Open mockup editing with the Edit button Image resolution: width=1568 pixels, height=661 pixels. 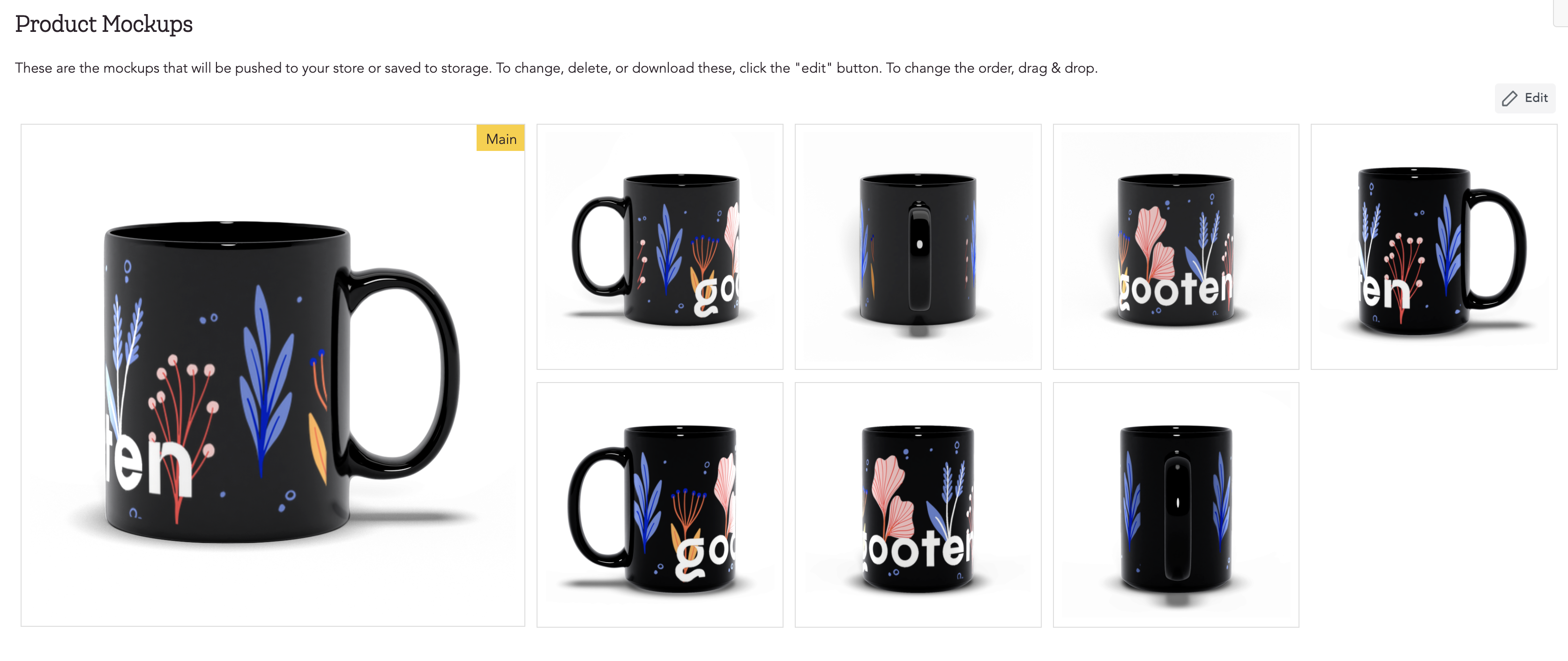tap(1525, 98)
